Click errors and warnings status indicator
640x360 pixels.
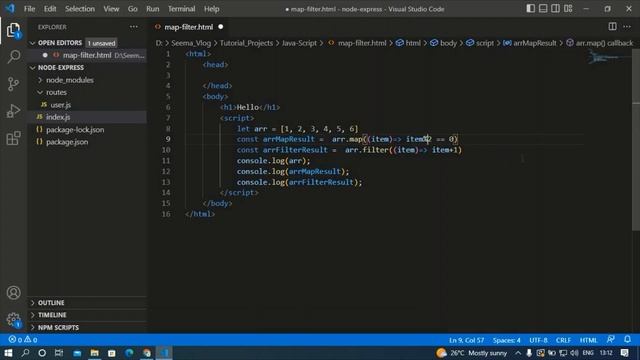(x=23, y=340)
